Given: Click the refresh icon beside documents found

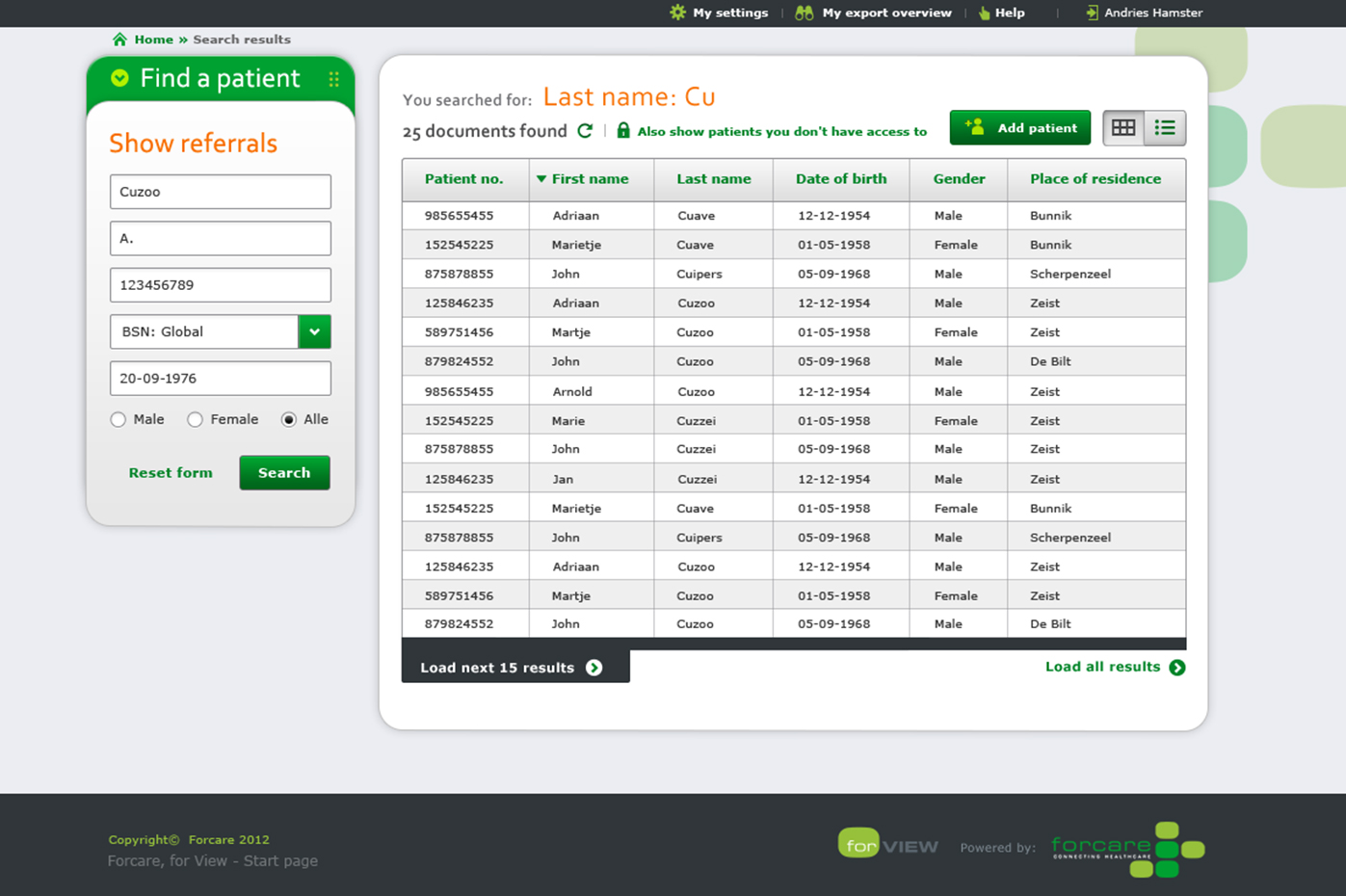Looking at the screenshot, I should pos(585,130).
